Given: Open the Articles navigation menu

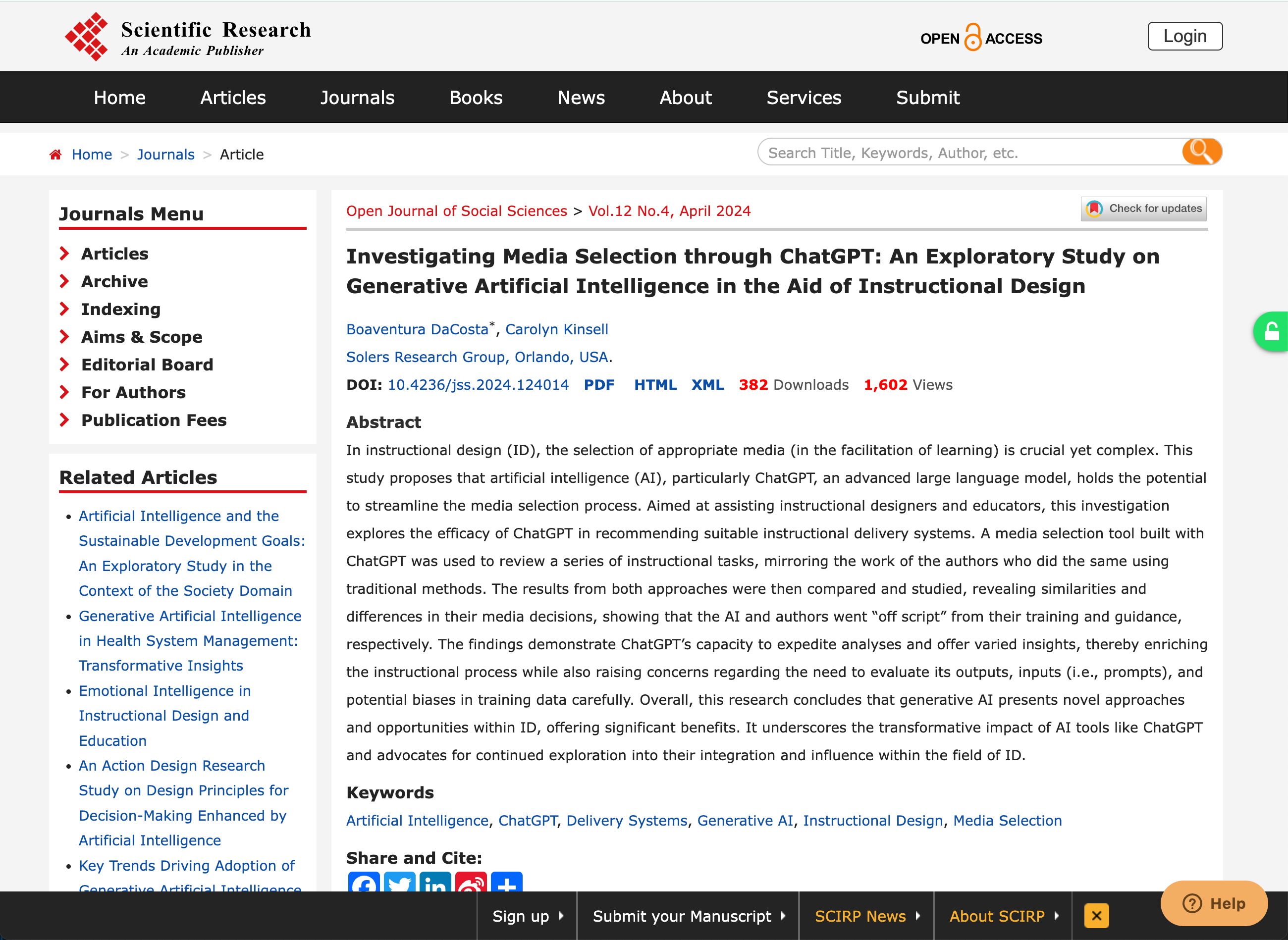Looking at the screenshot, I should pyautogui.click(x=233, y=97).
